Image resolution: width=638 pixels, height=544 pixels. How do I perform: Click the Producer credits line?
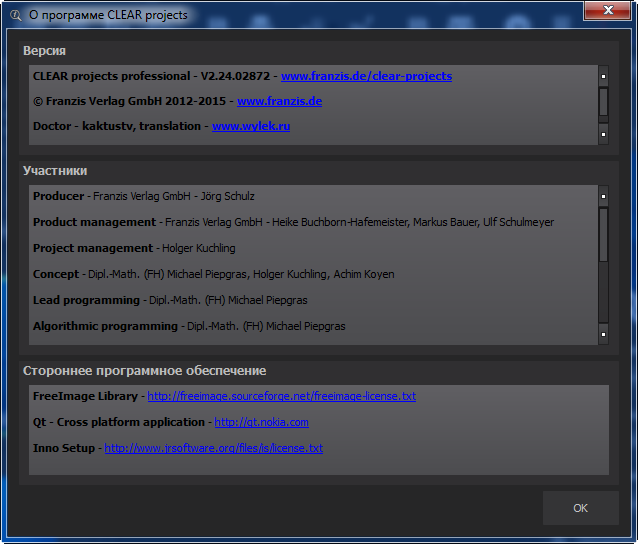point(144,197)
